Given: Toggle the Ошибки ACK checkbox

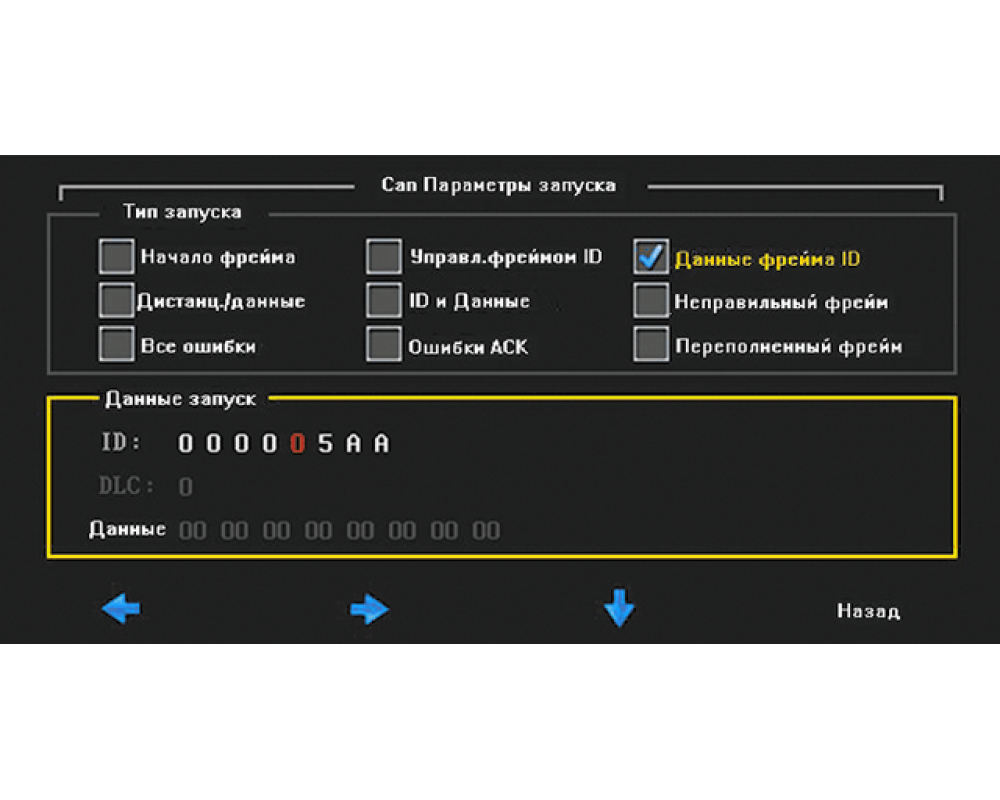Looking at the screenshot, I should (x=384, y=344).
